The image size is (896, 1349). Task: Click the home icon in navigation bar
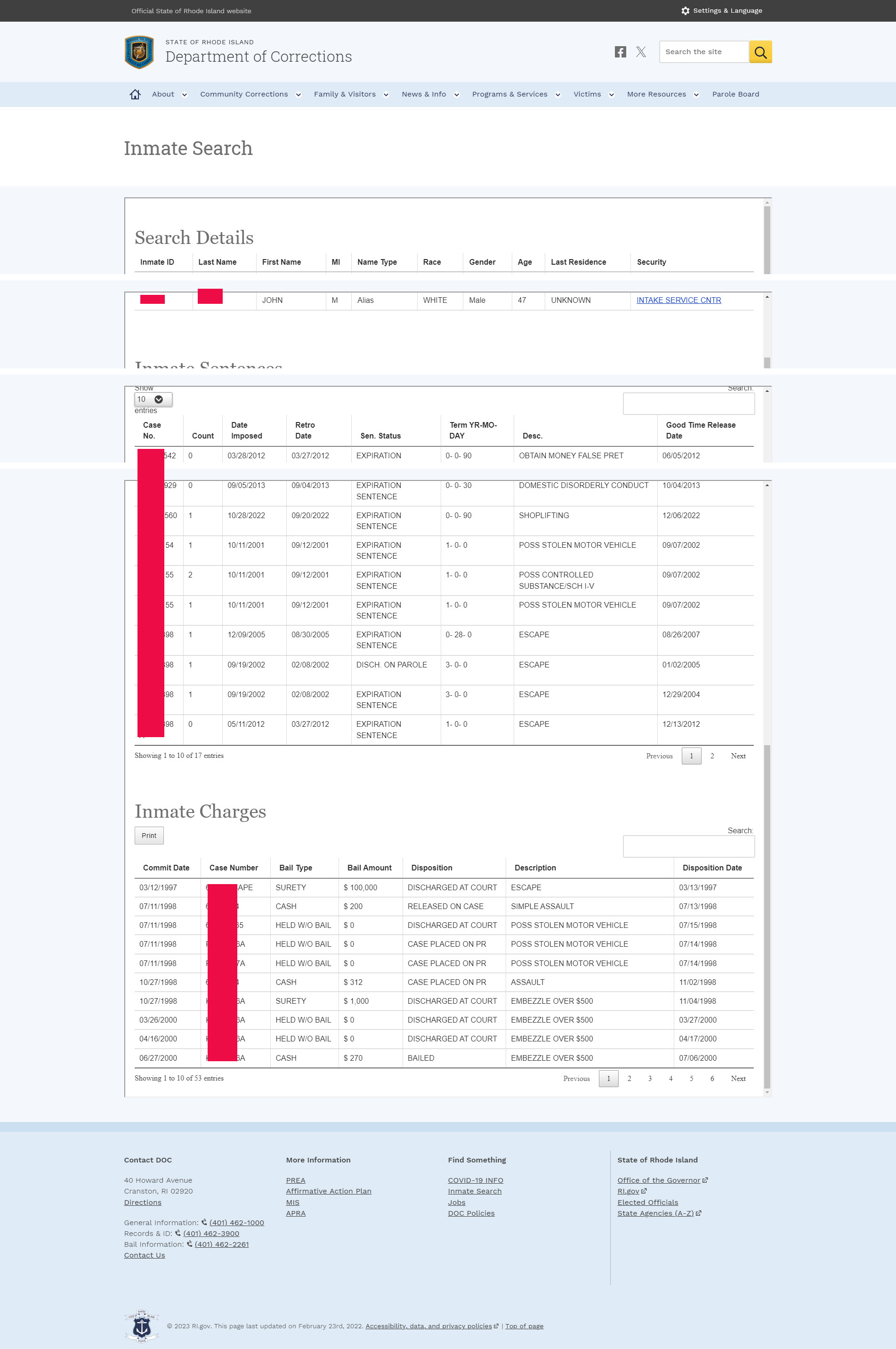(x=135, y=94)
